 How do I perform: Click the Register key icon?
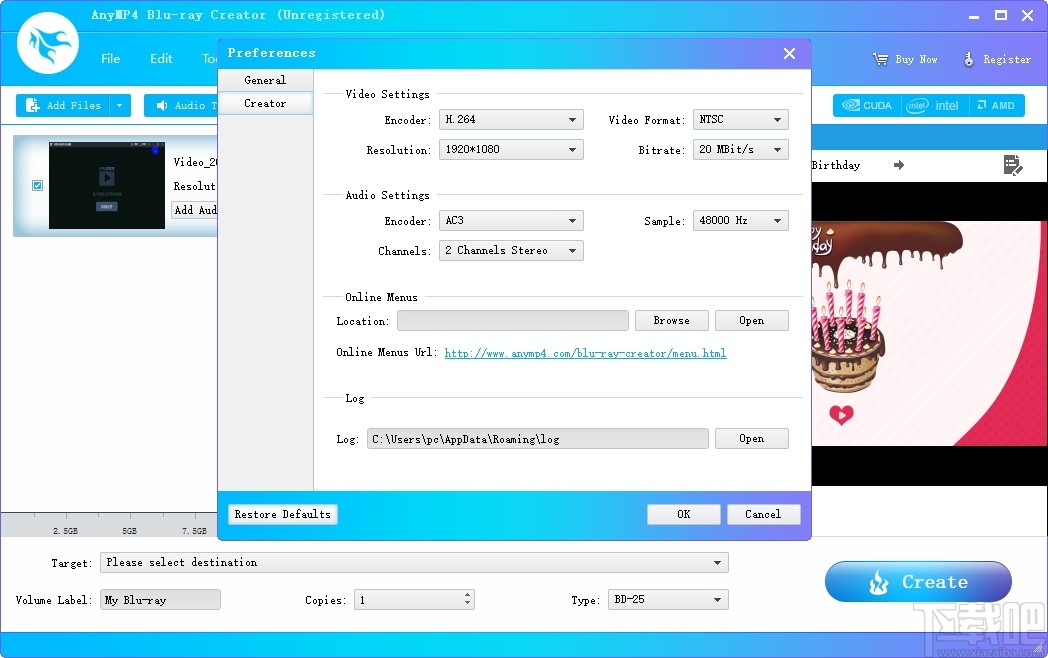[967, 58]
